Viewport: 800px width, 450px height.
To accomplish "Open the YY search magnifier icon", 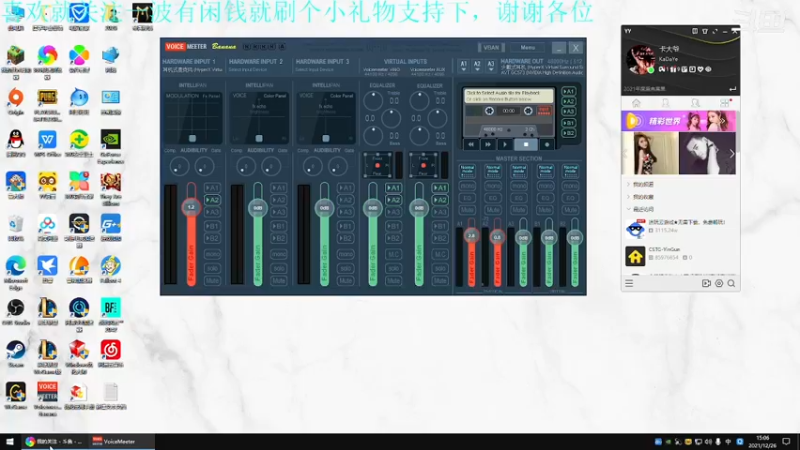I will 731,283.
